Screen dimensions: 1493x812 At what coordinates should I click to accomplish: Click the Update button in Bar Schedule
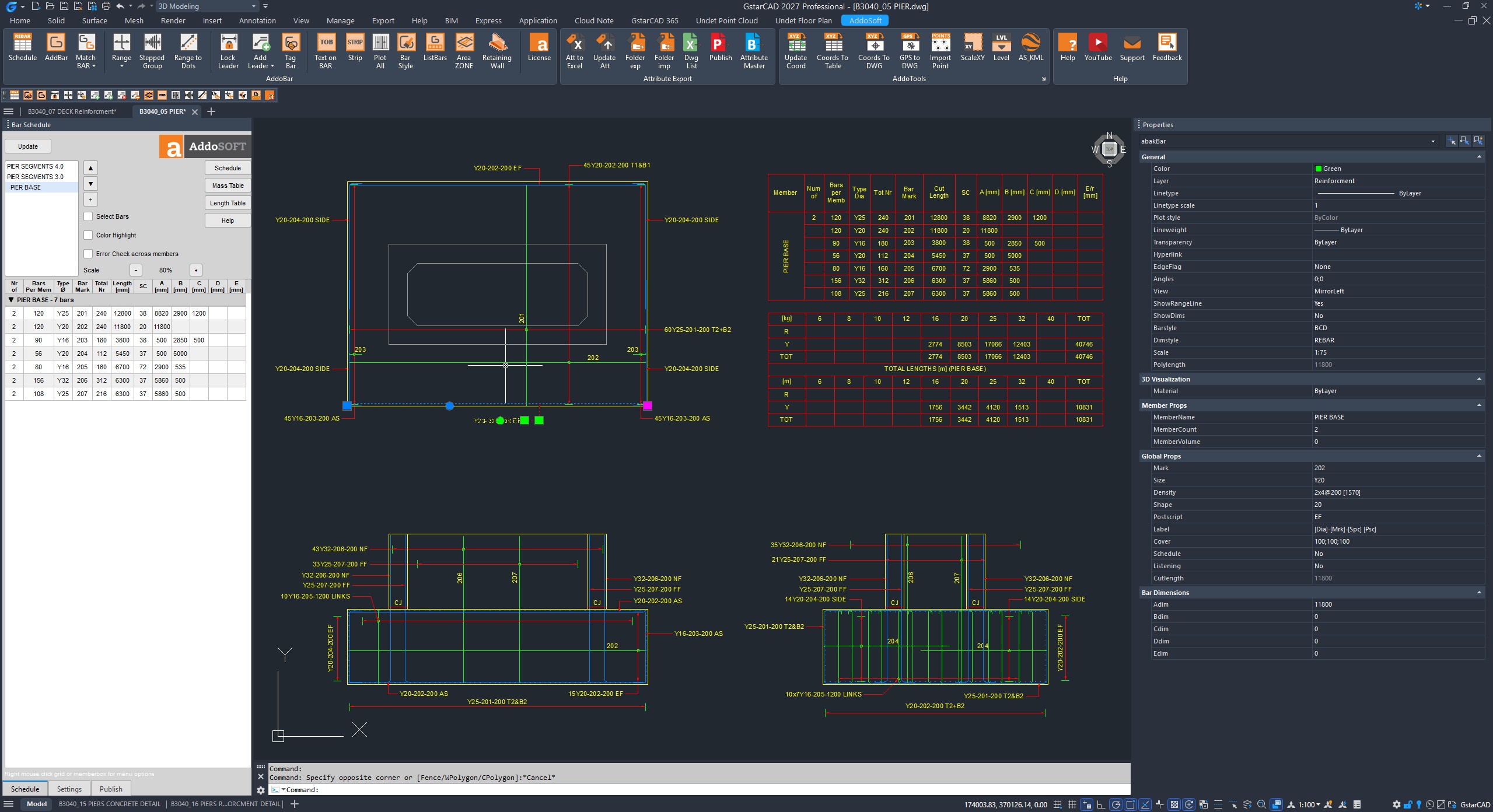[28, 146]
